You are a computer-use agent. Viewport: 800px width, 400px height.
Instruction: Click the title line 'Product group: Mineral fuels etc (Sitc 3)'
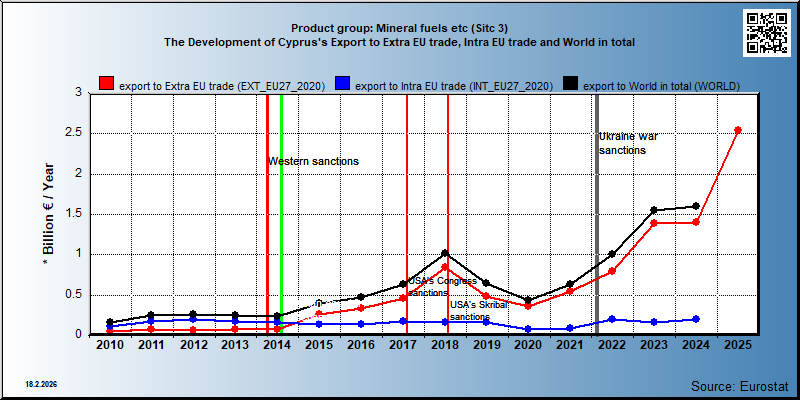pyautogui.click(x=399, y=28)
